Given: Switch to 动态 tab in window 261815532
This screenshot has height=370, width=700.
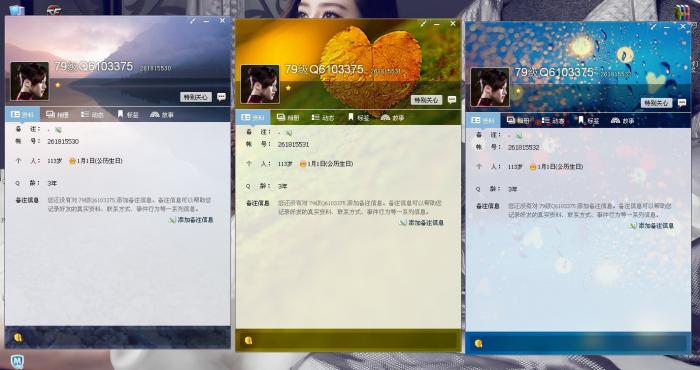Looking at the screenshot, I should [x=553, y=121].
